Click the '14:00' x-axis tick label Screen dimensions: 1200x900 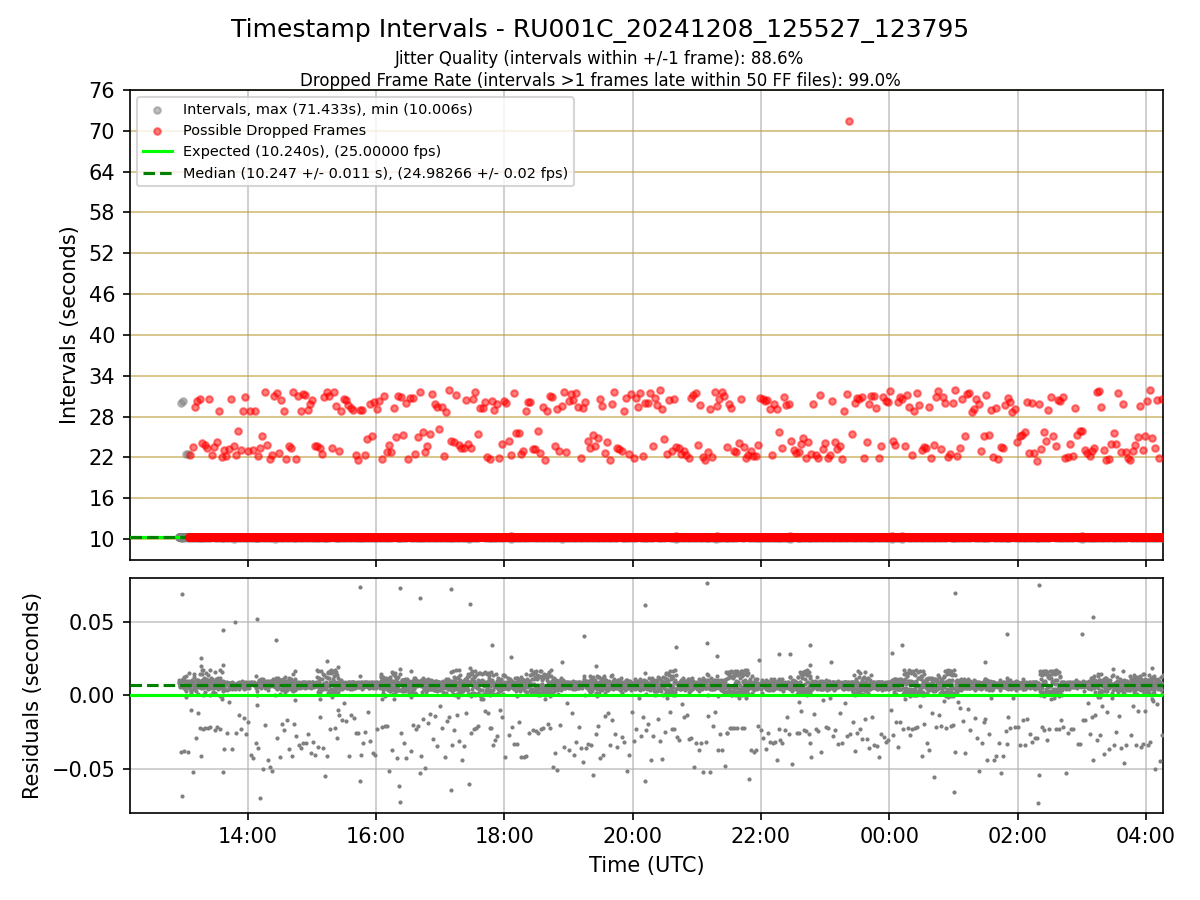pos(248,834)
